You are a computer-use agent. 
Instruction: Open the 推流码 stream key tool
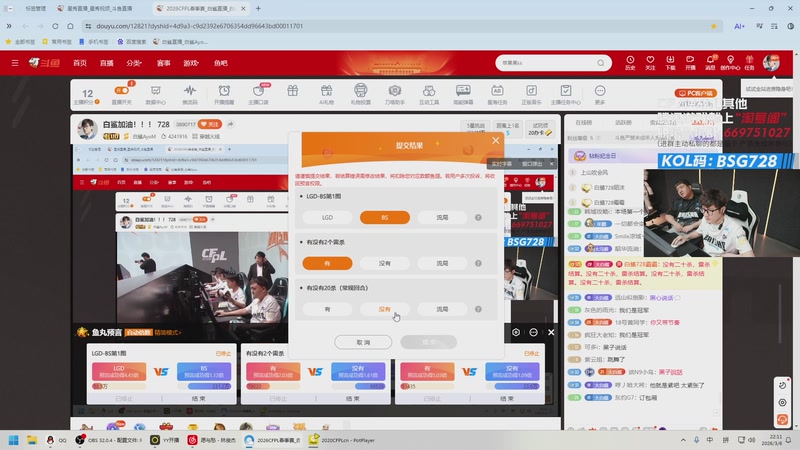(x=190, y=94)
